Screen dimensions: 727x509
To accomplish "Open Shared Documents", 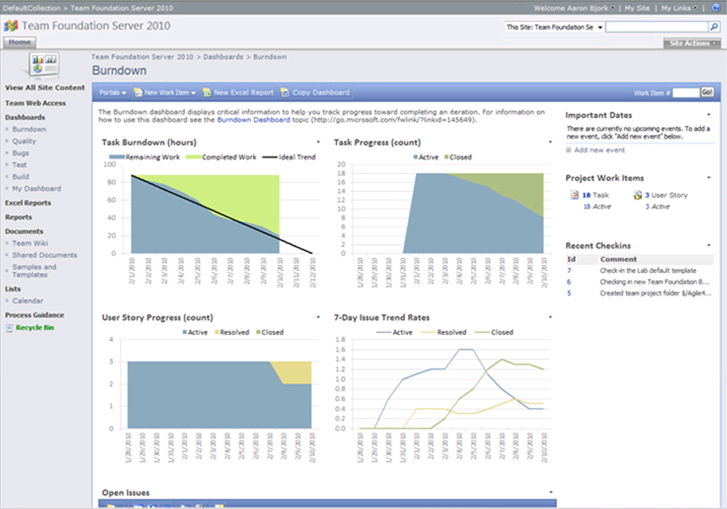I will click(x=45, y=255).
